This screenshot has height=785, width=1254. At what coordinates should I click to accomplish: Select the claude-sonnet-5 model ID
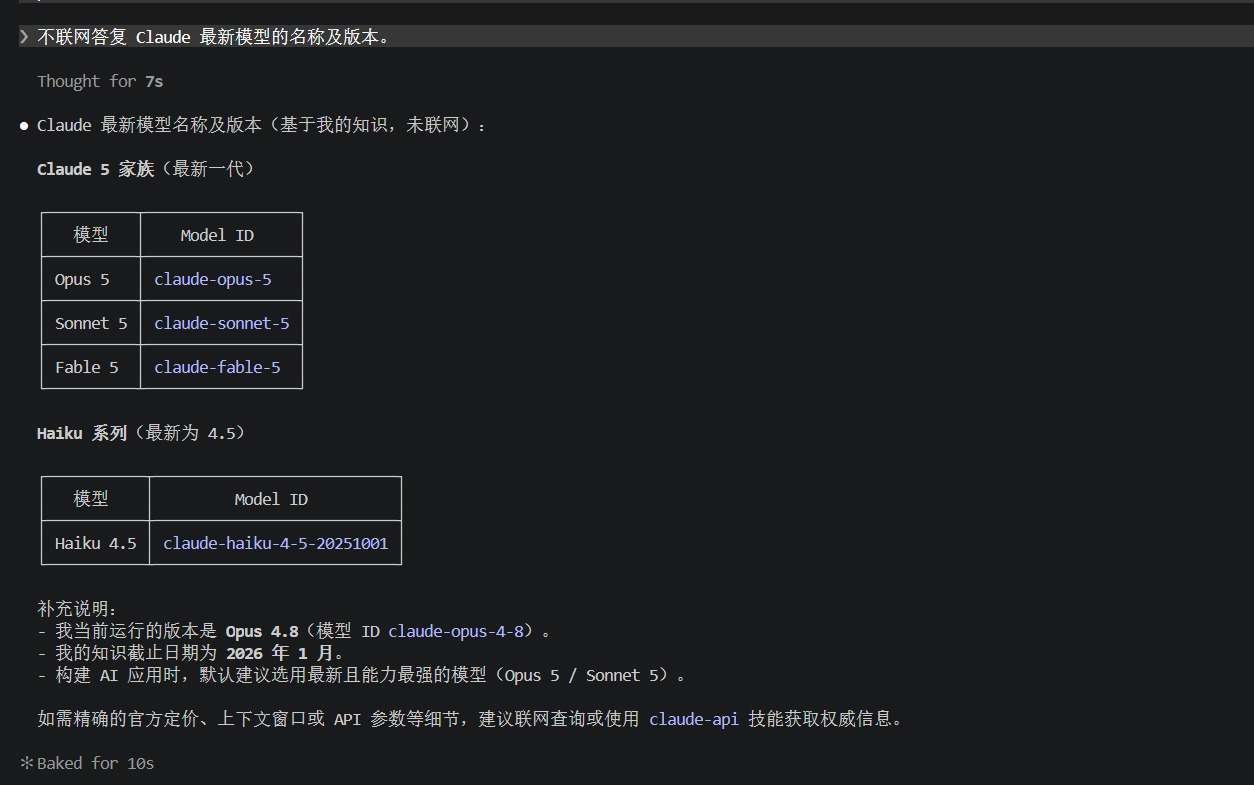click(222, 323)
